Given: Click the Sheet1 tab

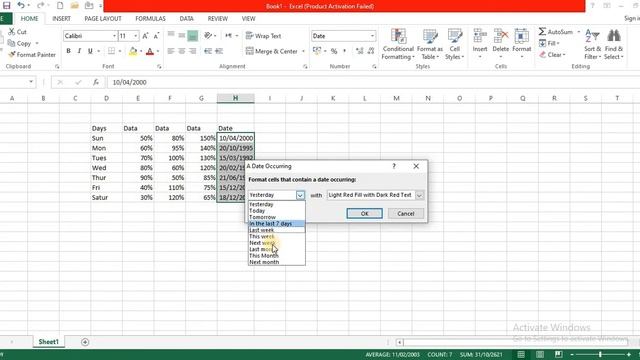Looking at the screenshot, I should point(49,342).
